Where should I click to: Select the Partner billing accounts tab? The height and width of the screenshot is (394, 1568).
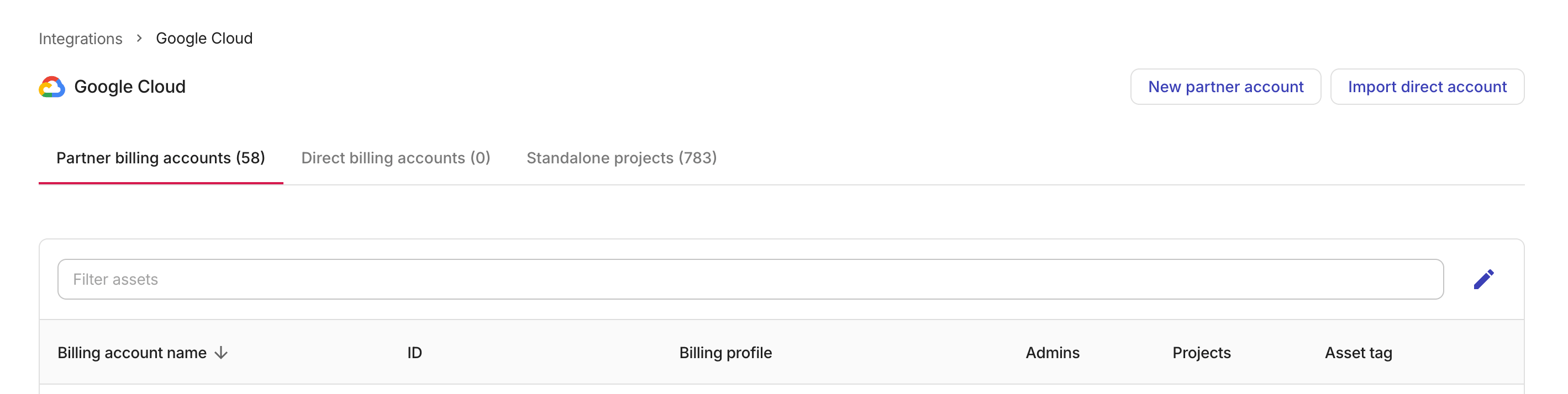coord(161,158)
